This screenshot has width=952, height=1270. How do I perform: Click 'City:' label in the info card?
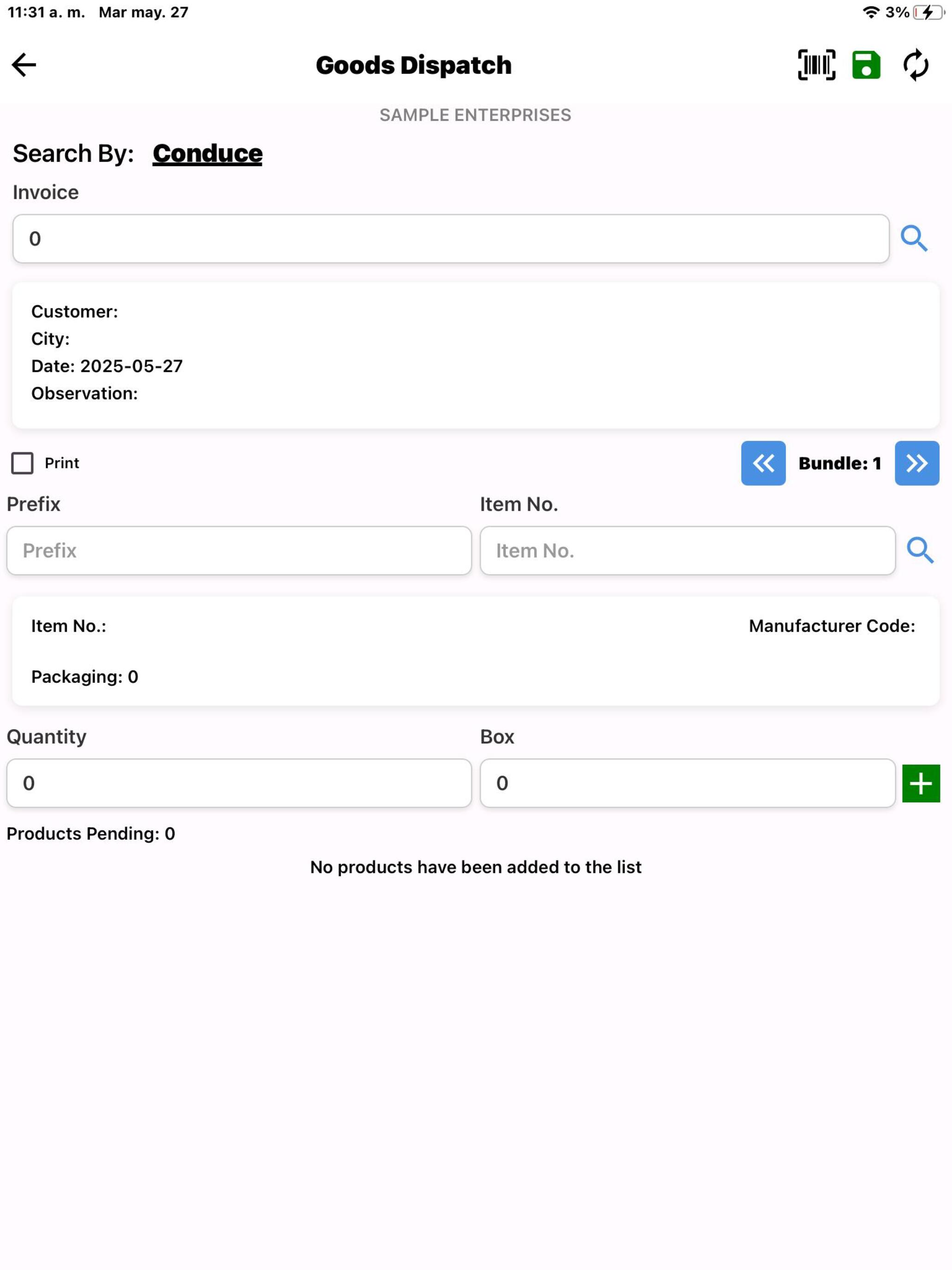(x=50, y=339)
